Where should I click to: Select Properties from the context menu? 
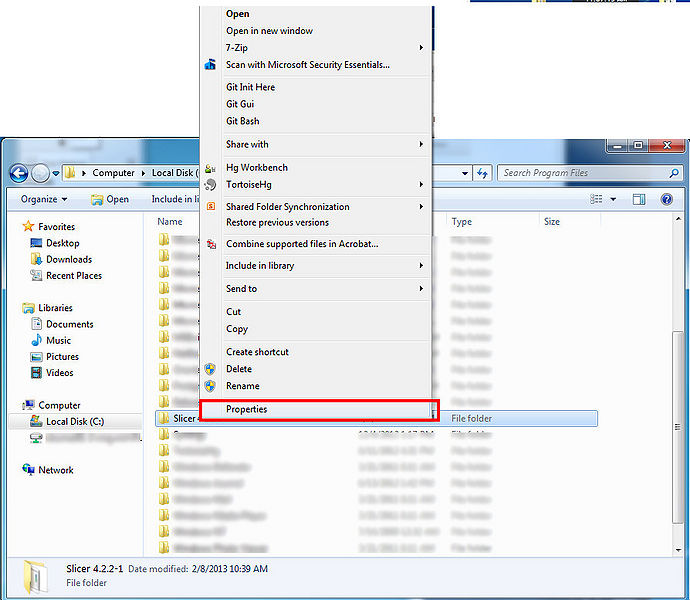246,409
